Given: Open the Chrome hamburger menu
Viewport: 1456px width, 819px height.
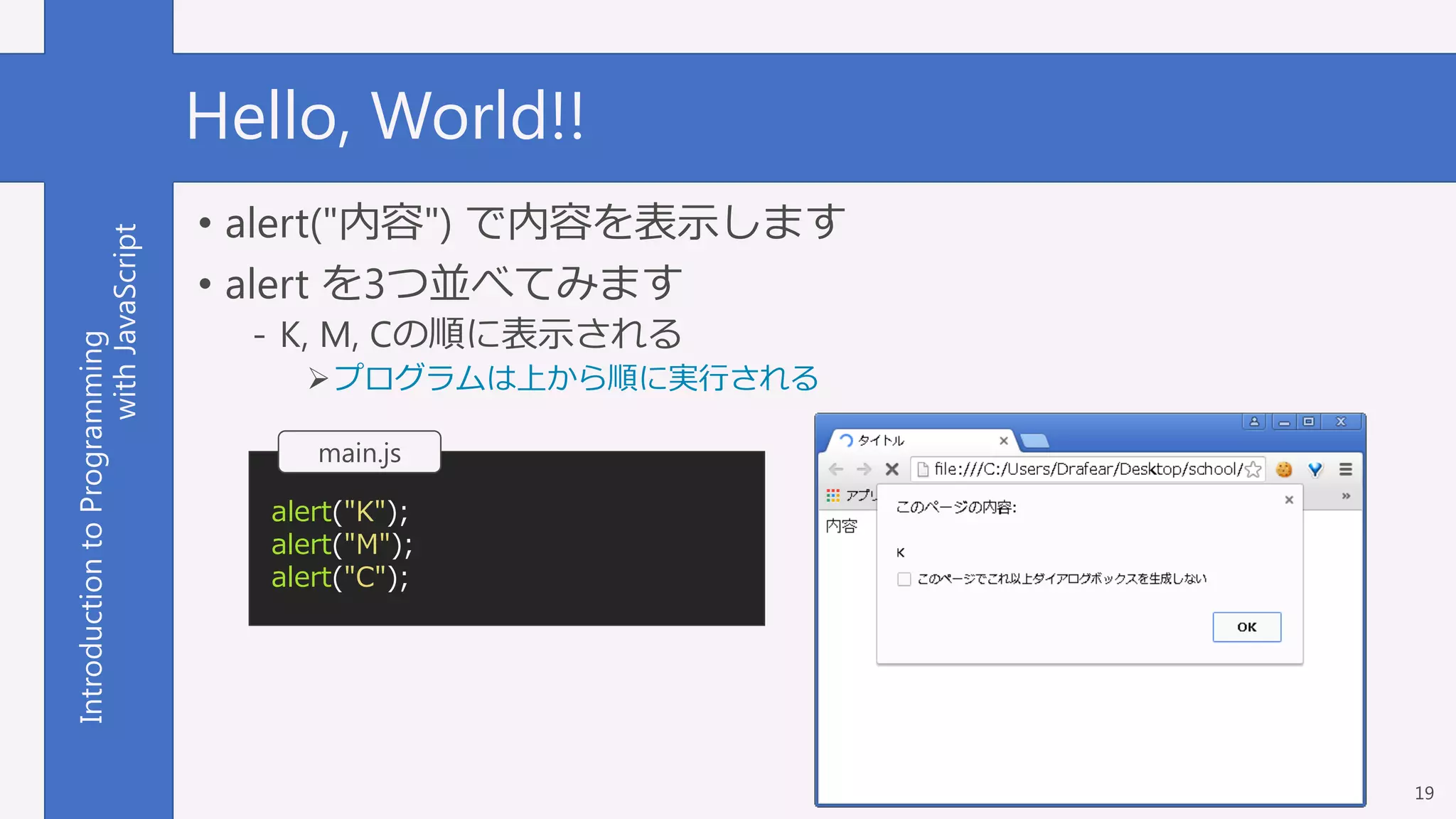Looking at the screenshot, I should [x=1346, y=469].
